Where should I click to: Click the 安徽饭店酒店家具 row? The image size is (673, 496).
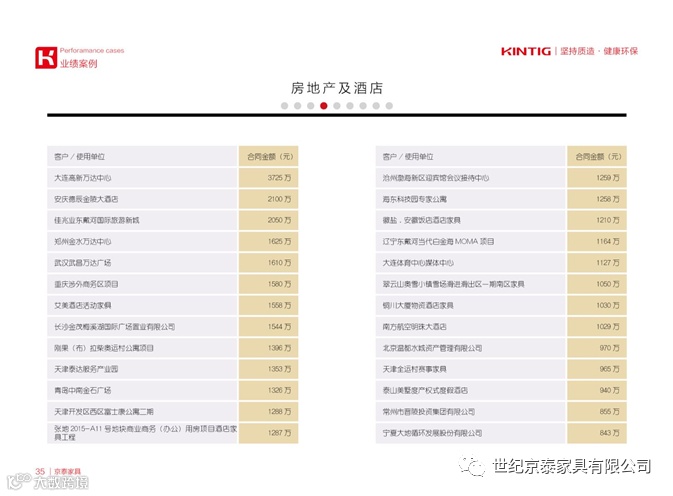click(x=470, y=220)
